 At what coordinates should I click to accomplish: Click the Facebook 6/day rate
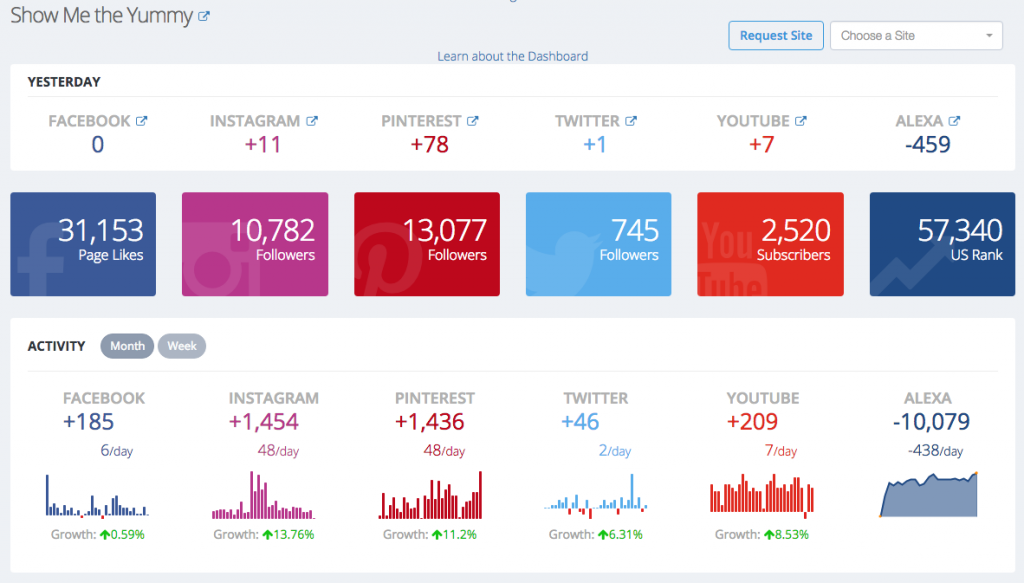116,451
